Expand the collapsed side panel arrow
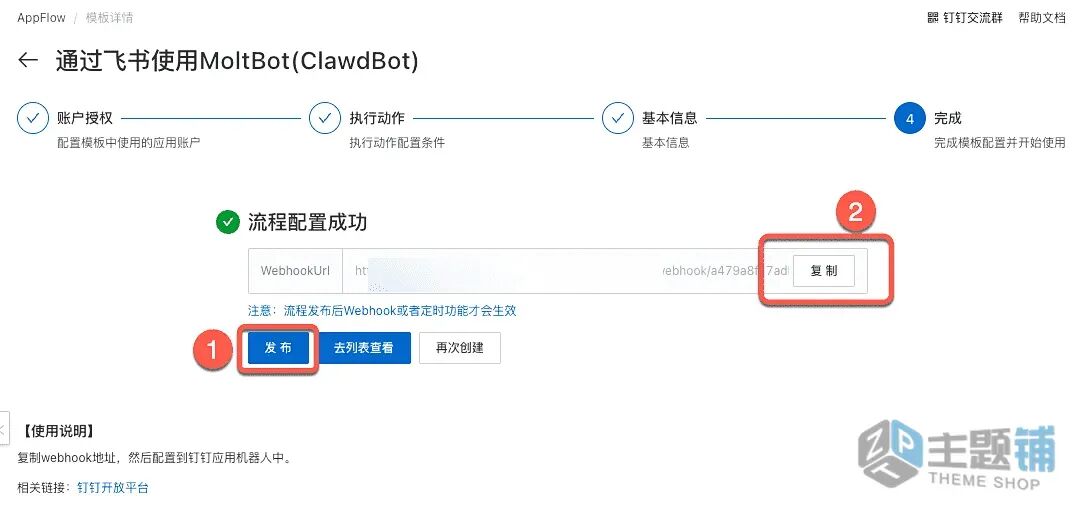 tap(4, 430)
